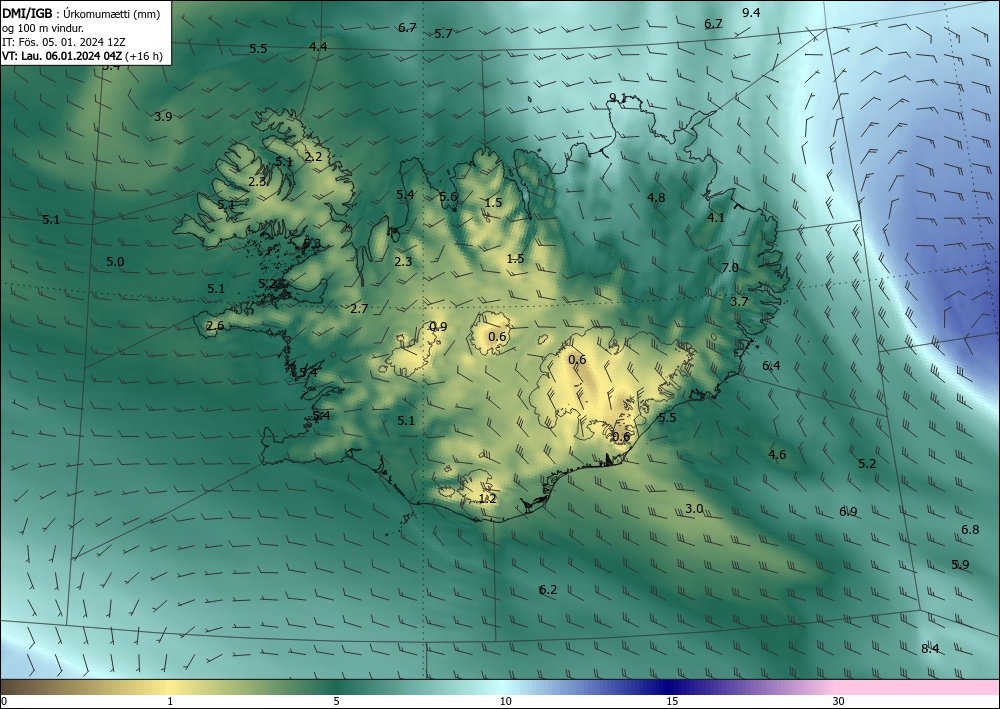
Task: Click the 2.7 value label
Action: tap(359, 309)
